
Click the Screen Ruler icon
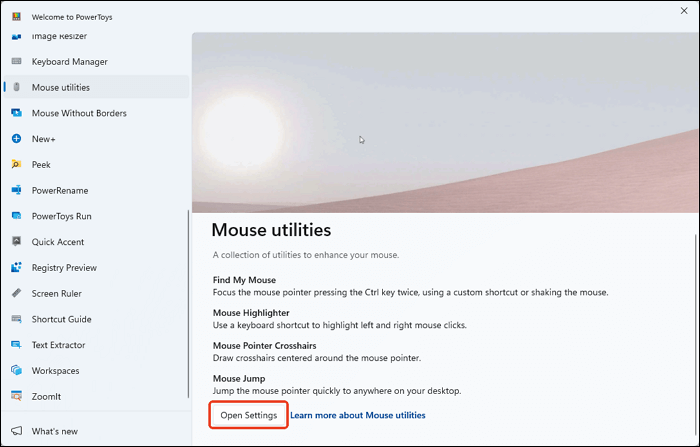[17, 293]
